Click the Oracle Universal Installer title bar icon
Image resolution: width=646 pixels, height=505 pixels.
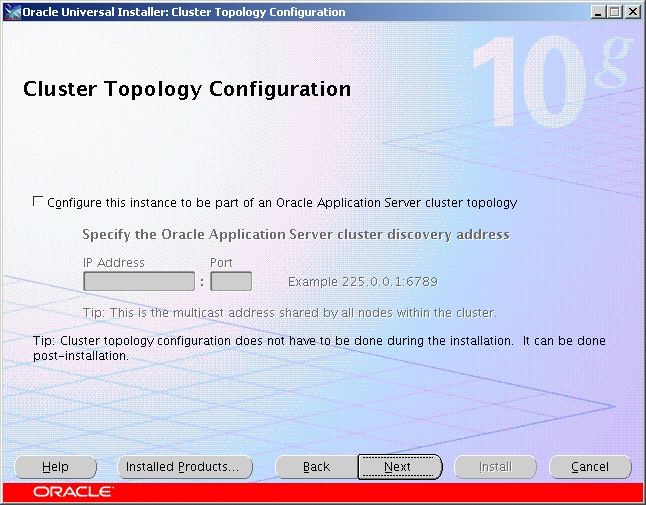12,12
